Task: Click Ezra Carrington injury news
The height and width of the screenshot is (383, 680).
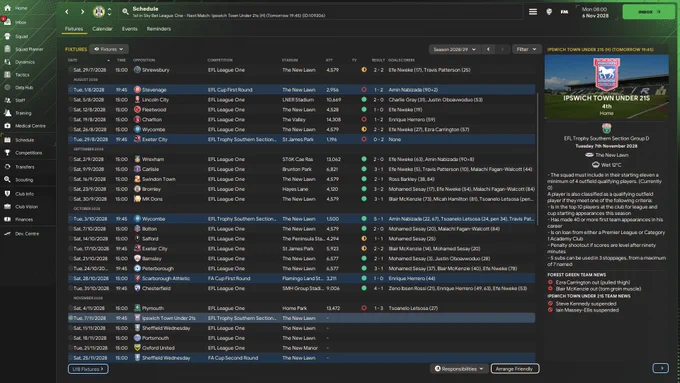Action: (593, 282)
